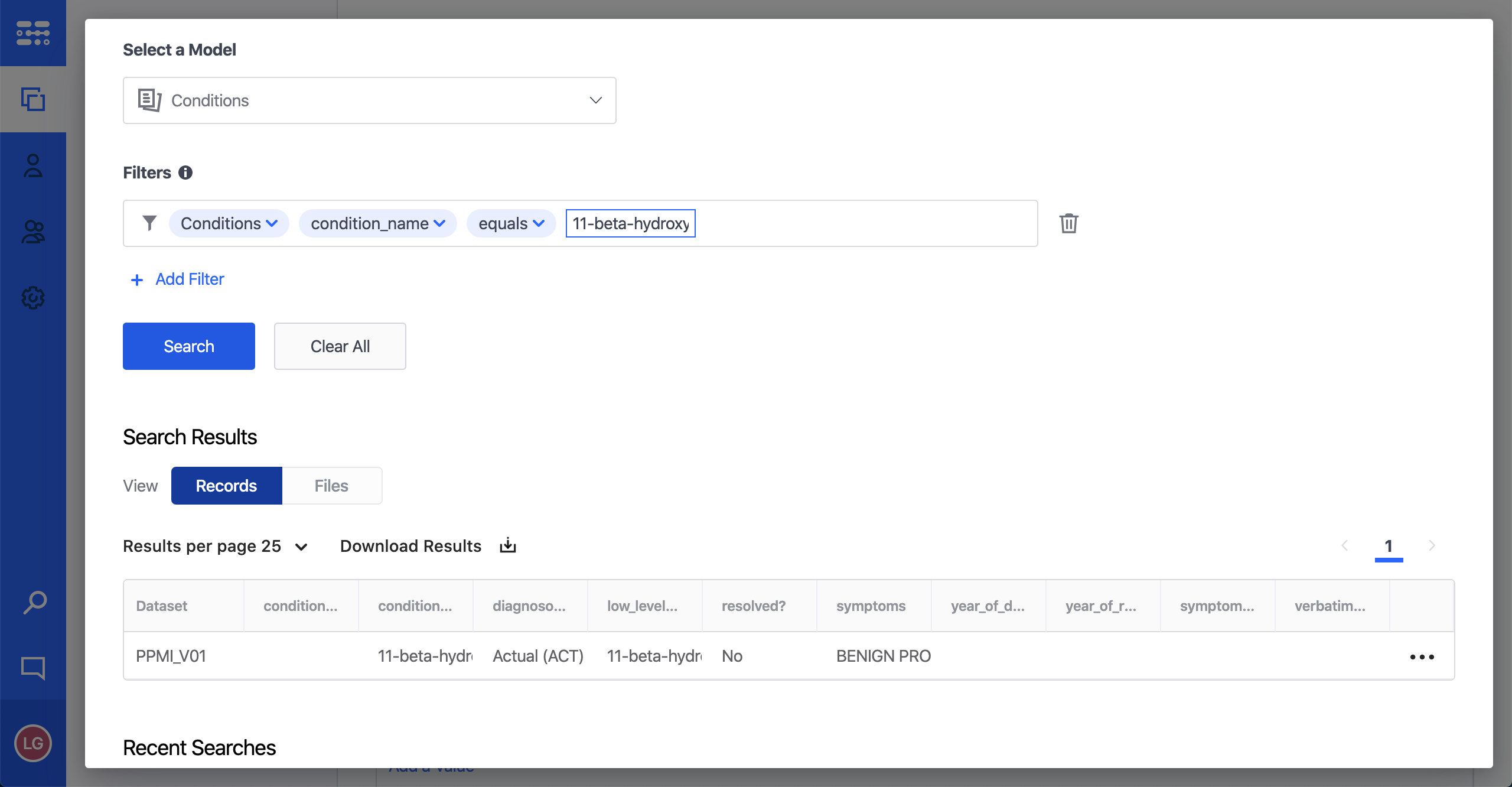The width and height of the screenshot is (1512, 787).
Task: Click the Download Results icon
Action: 507,545
